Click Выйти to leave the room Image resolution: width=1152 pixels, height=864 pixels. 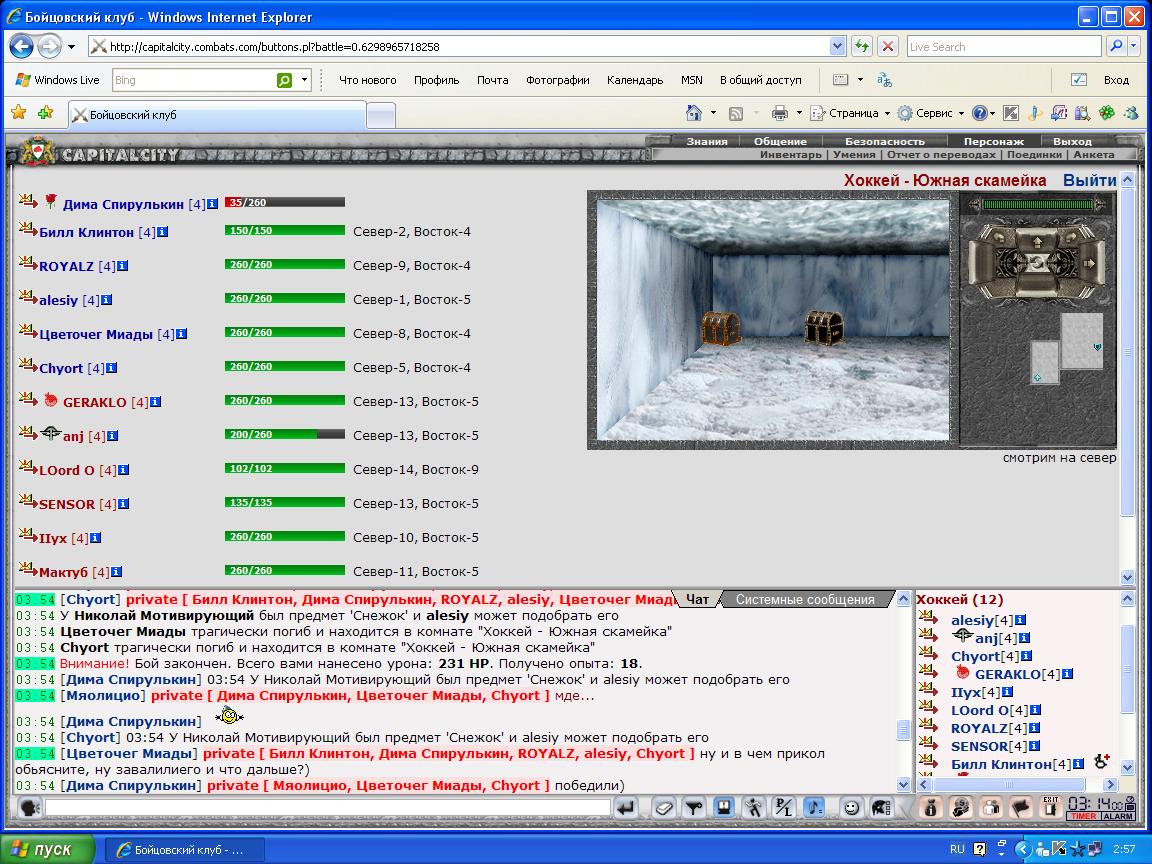coord(1090,181)
